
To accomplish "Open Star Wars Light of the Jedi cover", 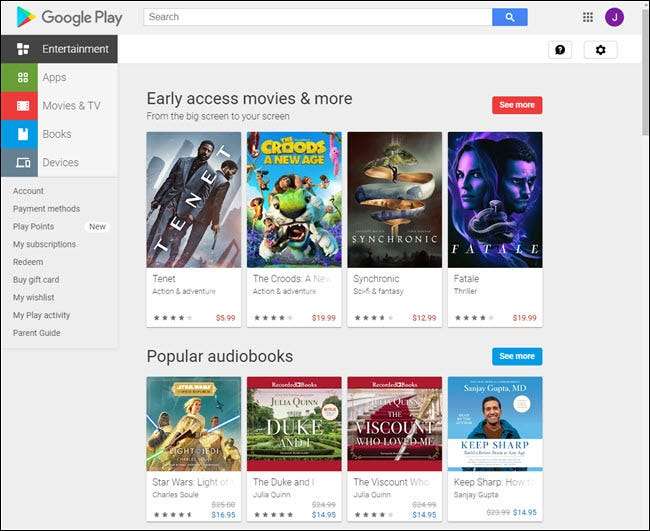I will (x=194, y=424).
